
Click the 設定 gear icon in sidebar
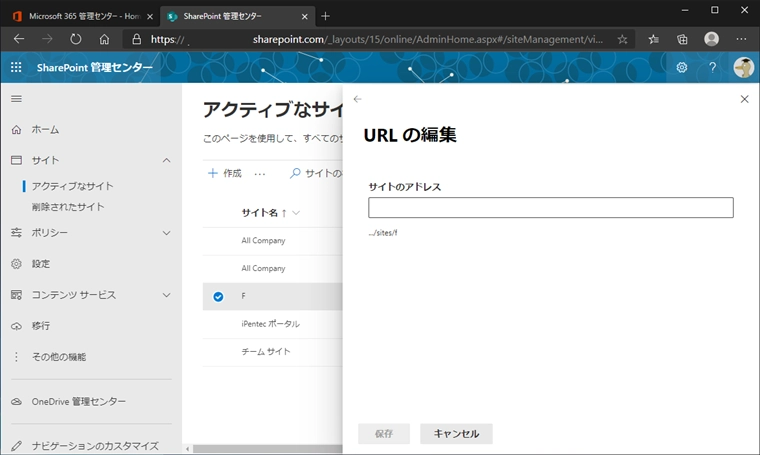click(x=16, y=264)
